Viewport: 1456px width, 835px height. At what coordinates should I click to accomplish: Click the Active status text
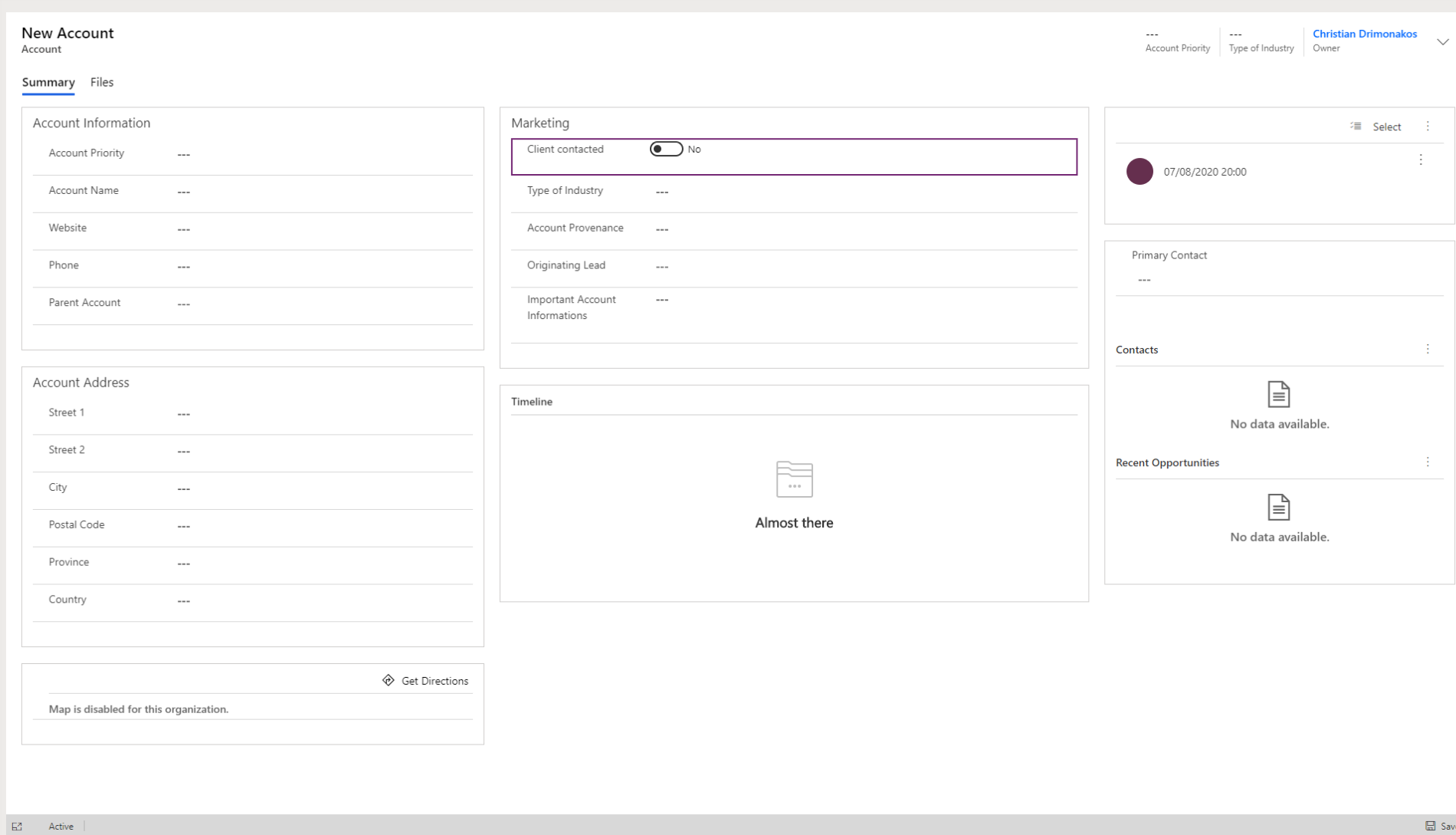(x=61, y=826)
